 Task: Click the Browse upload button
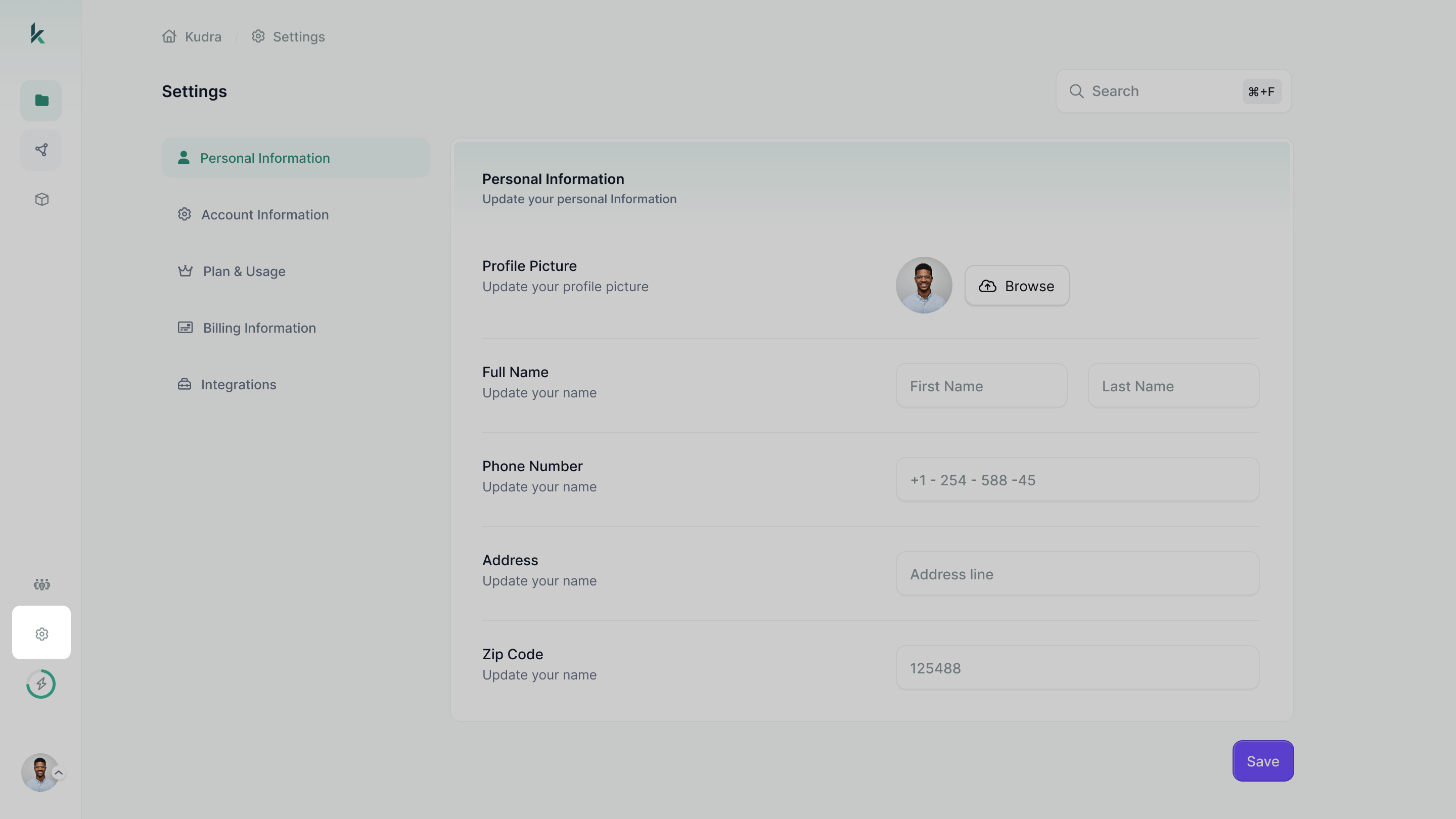1017,286
